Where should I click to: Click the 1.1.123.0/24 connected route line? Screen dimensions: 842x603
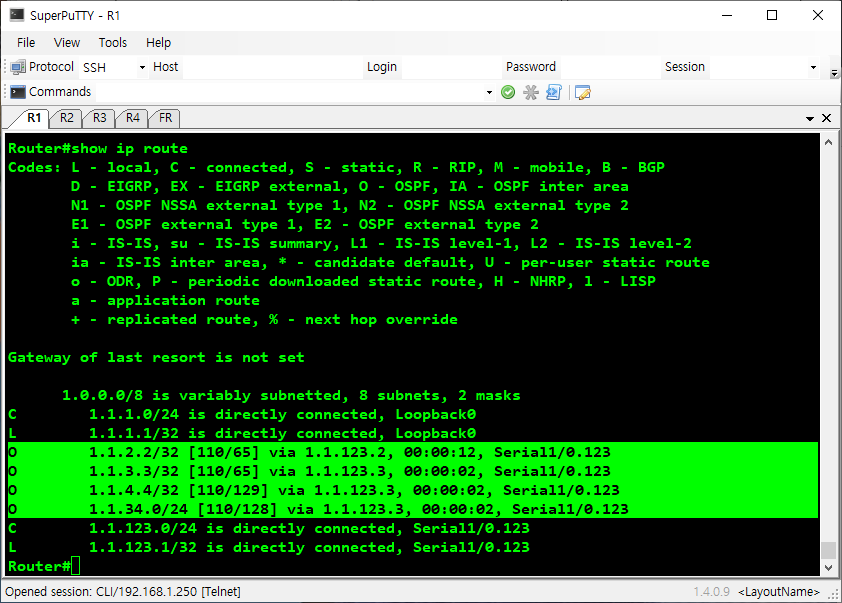click(268, 528)
